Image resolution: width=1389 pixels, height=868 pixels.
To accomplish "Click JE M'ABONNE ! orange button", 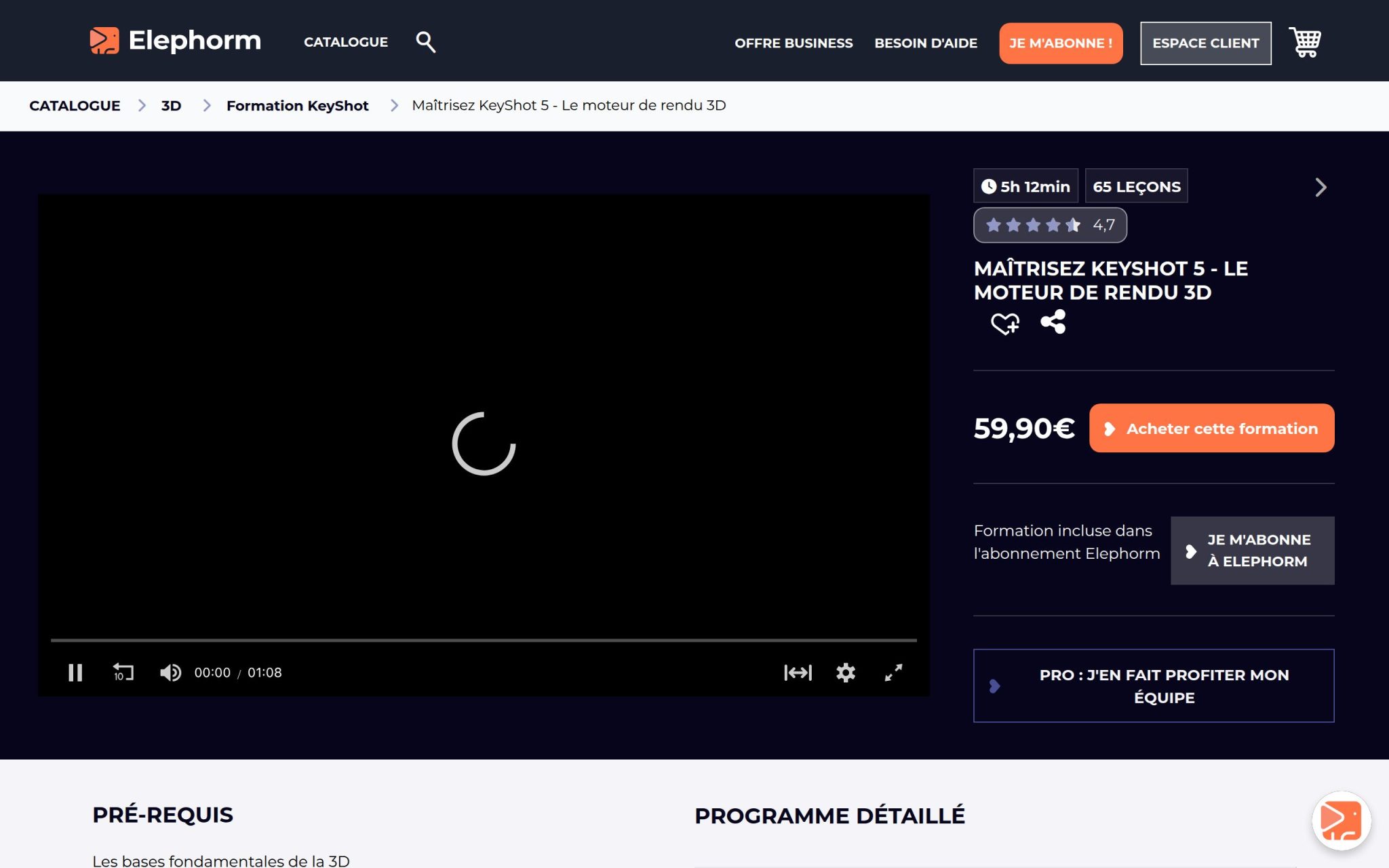I will click(1061, 43).
